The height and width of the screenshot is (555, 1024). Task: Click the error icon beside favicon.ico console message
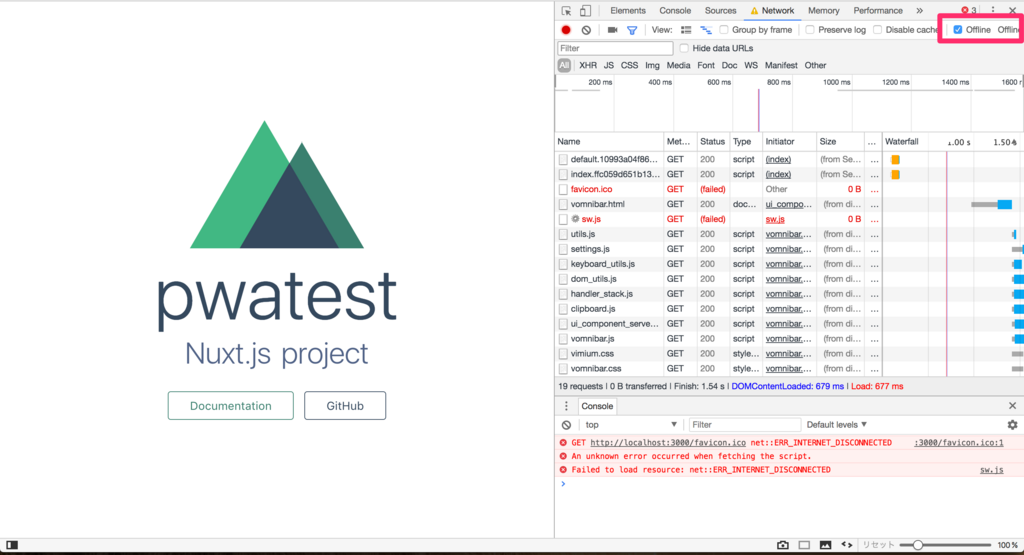[563, 443]
